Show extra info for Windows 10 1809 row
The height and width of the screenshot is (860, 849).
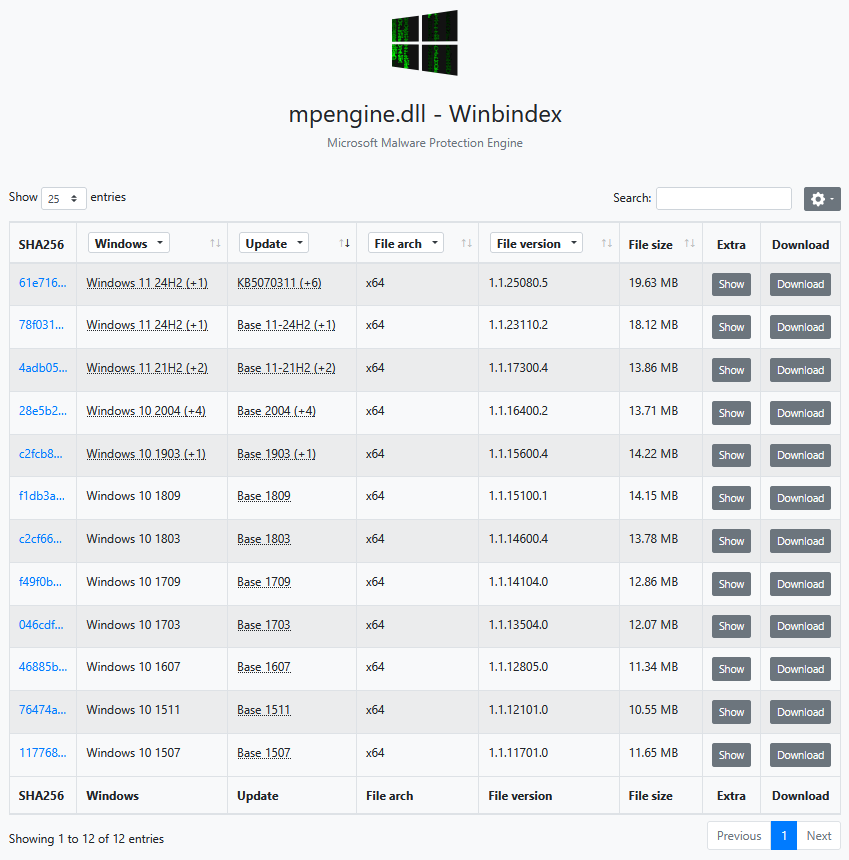pos(731,498)
